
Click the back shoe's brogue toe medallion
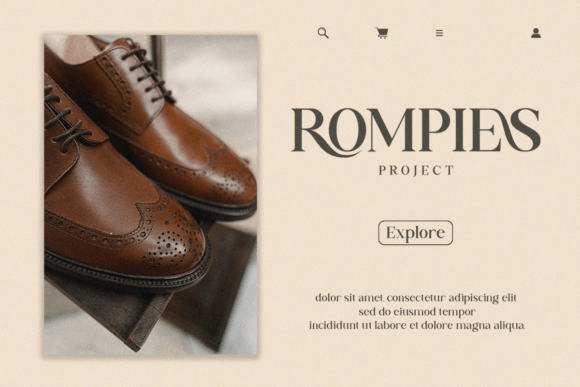[x=227, y=174]
